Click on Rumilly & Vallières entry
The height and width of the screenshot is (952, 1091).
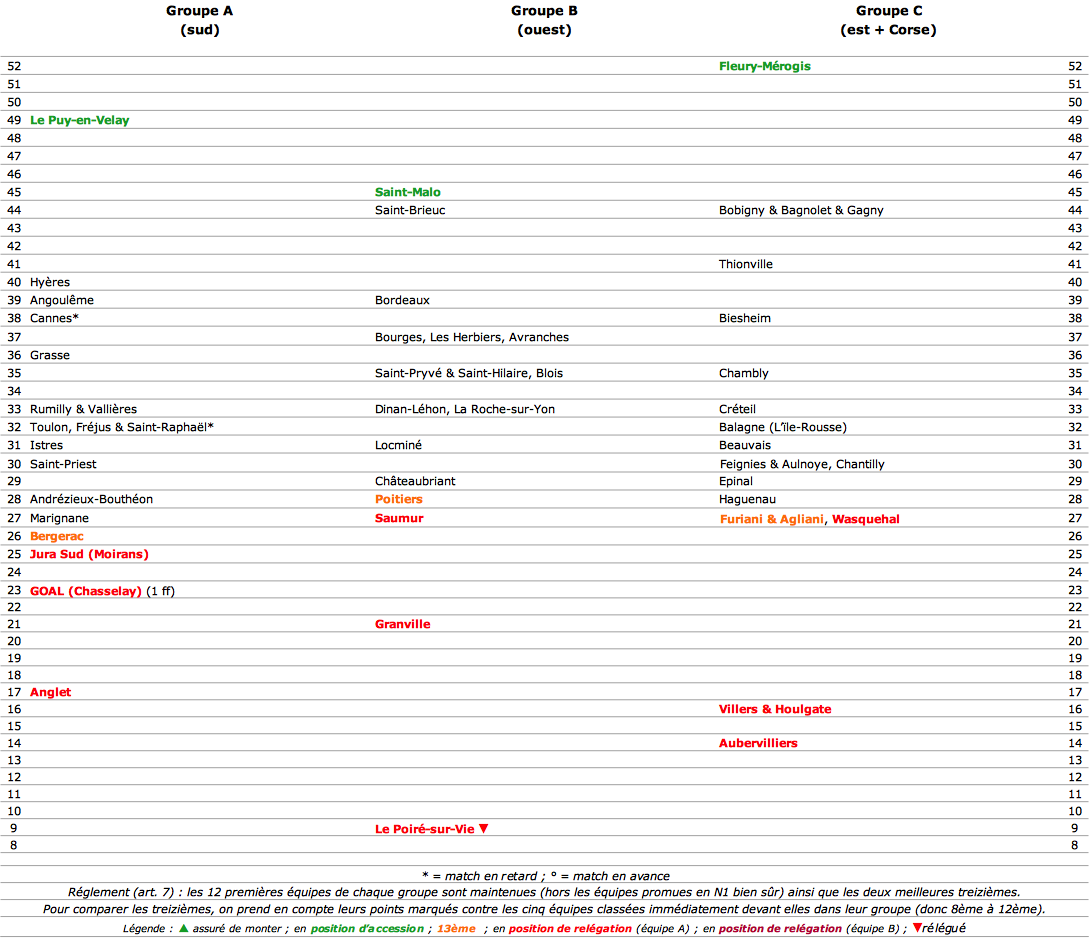point(83,409)
